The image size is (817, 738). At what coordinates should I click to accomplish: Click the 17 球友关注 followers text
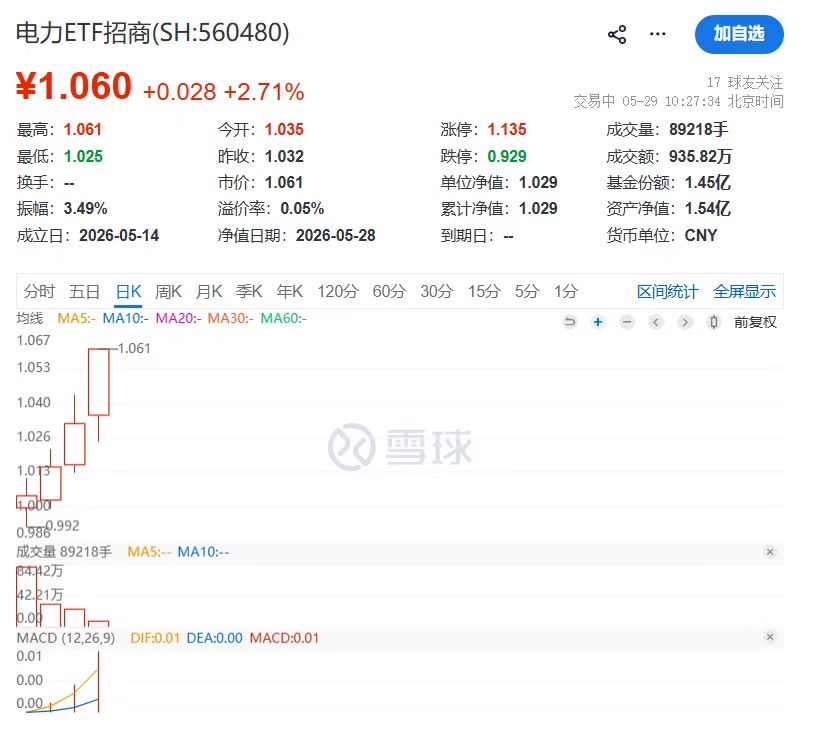(744, 82)
